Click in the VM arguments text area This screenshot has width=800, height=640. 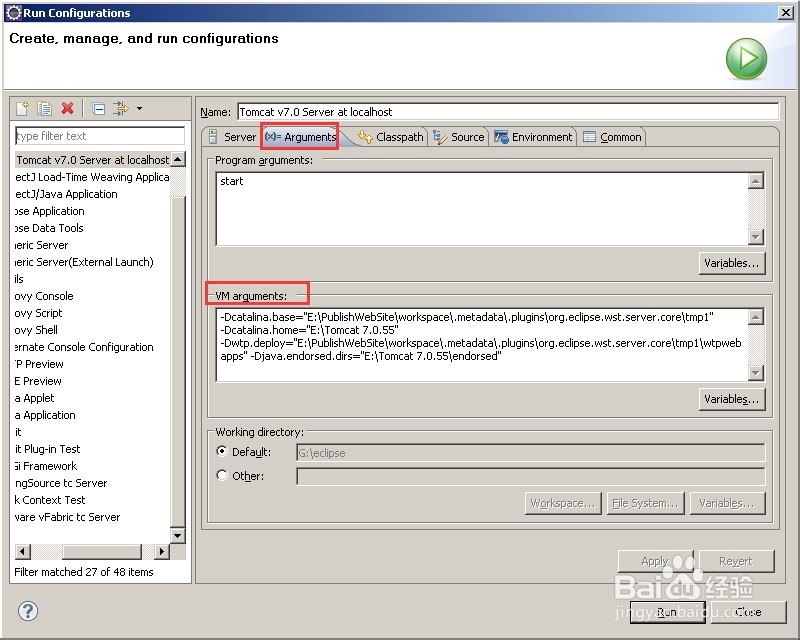click(x=482, y=344)
